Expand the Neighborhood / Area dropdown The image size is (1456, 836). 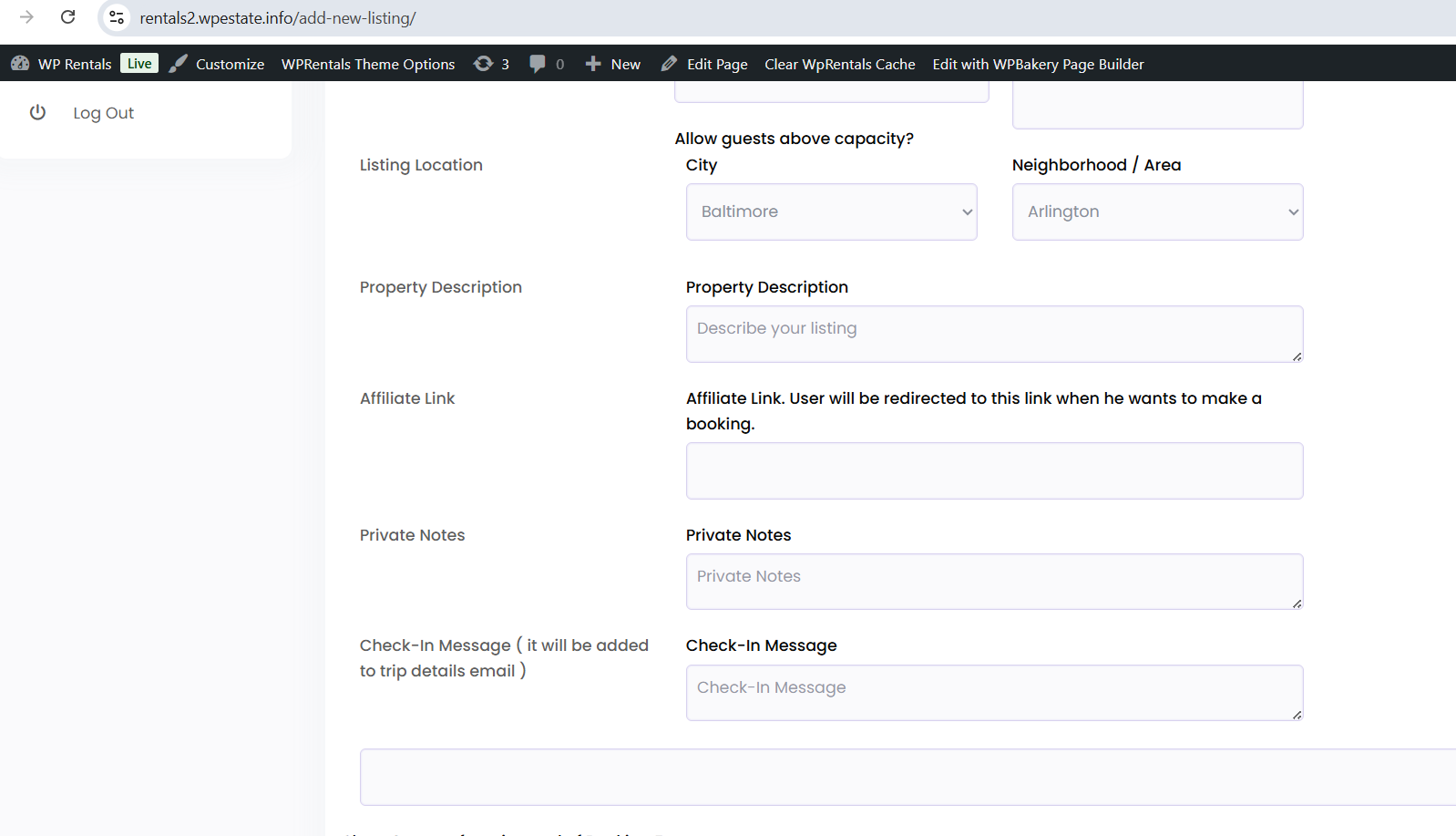point(1157,212)
